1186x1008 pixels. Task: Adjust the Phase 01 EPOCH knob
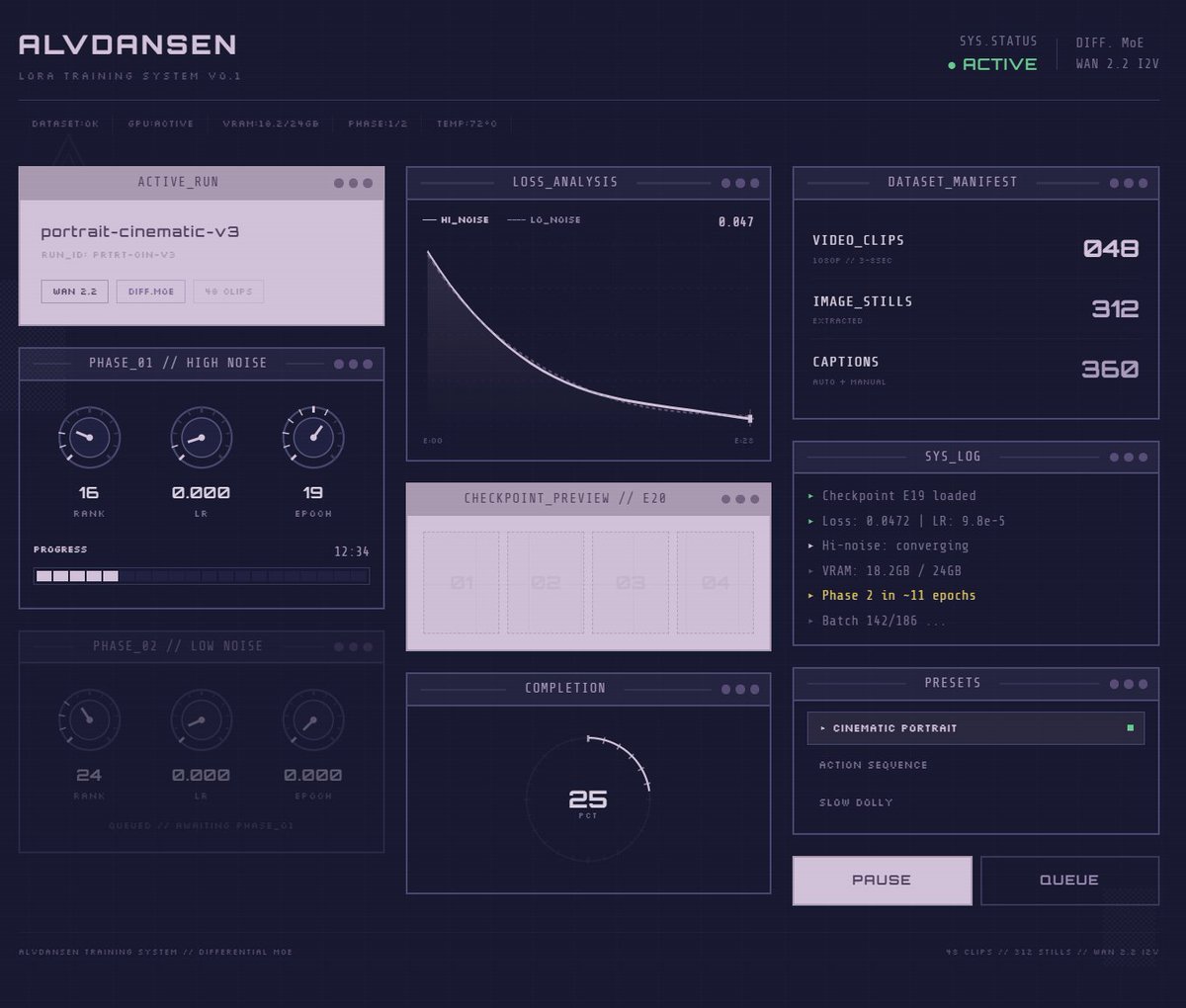[313, 436]
